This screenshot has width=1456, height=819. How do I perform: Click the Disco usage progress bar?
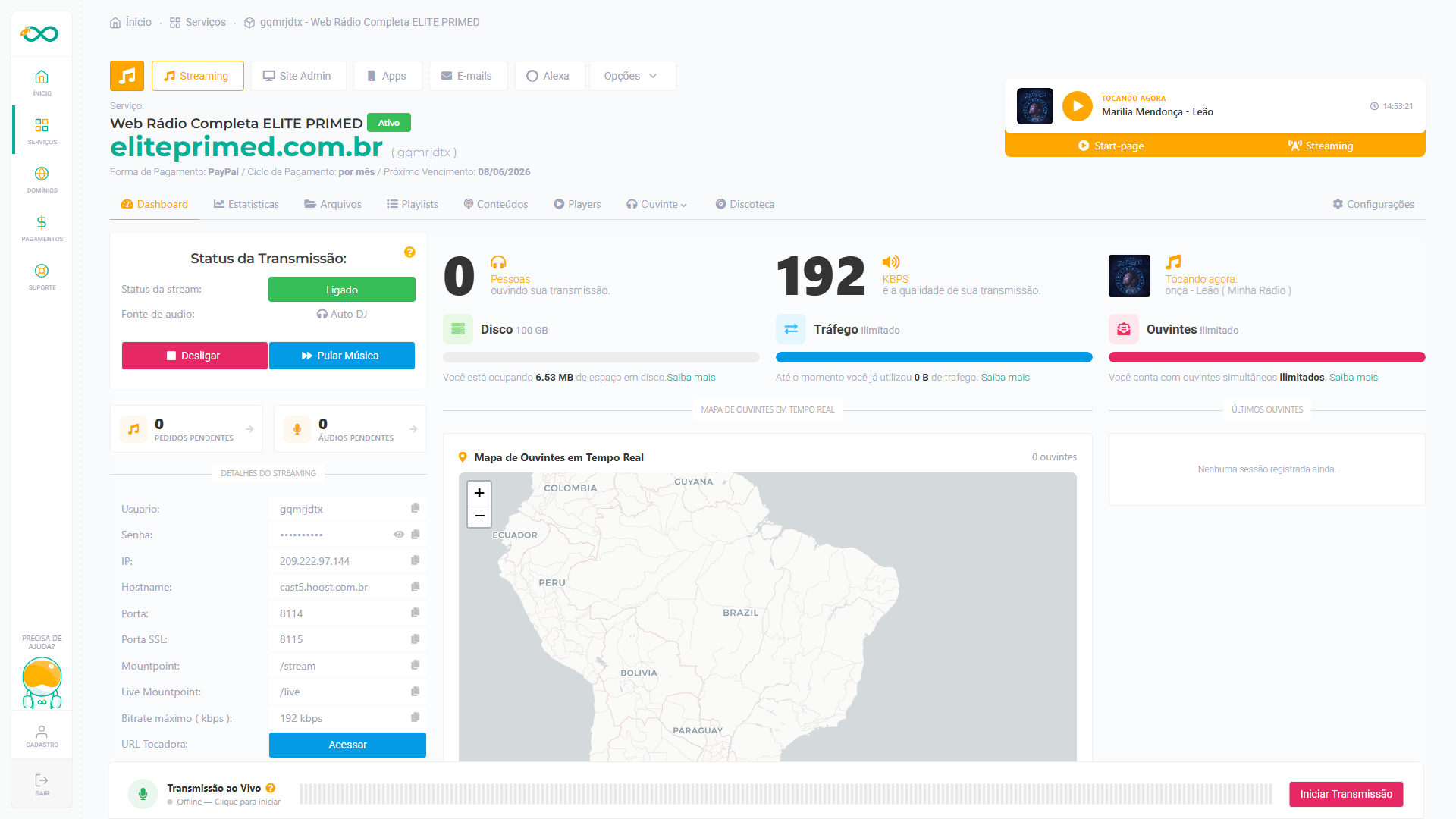pyautogui.click(x=601, y=357)
